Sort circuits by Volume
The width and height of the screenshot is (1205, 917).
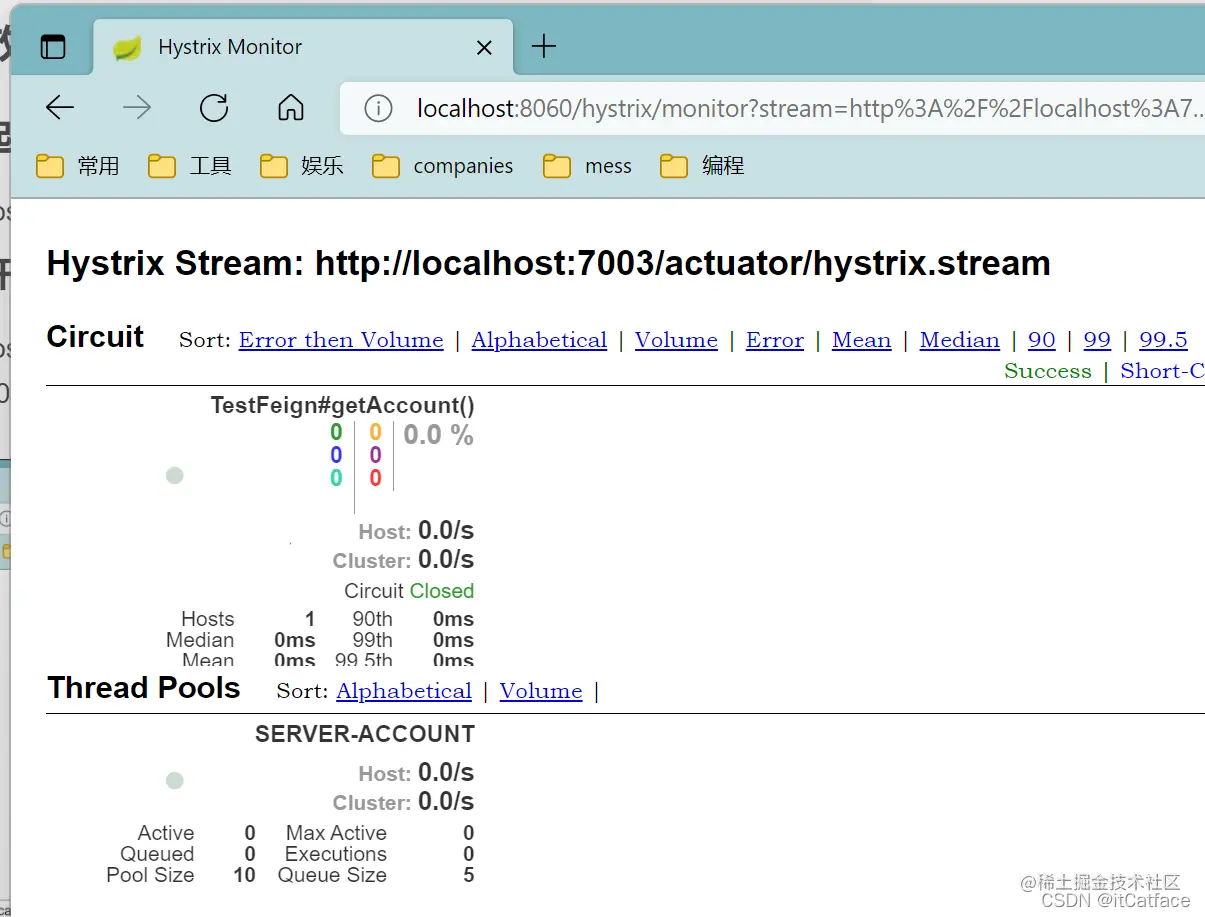(x=676, y=340)
